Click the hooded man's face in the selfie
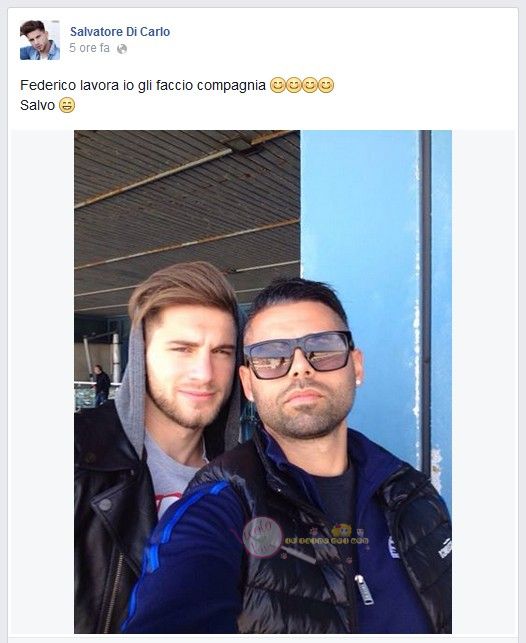 click(191, 367)
